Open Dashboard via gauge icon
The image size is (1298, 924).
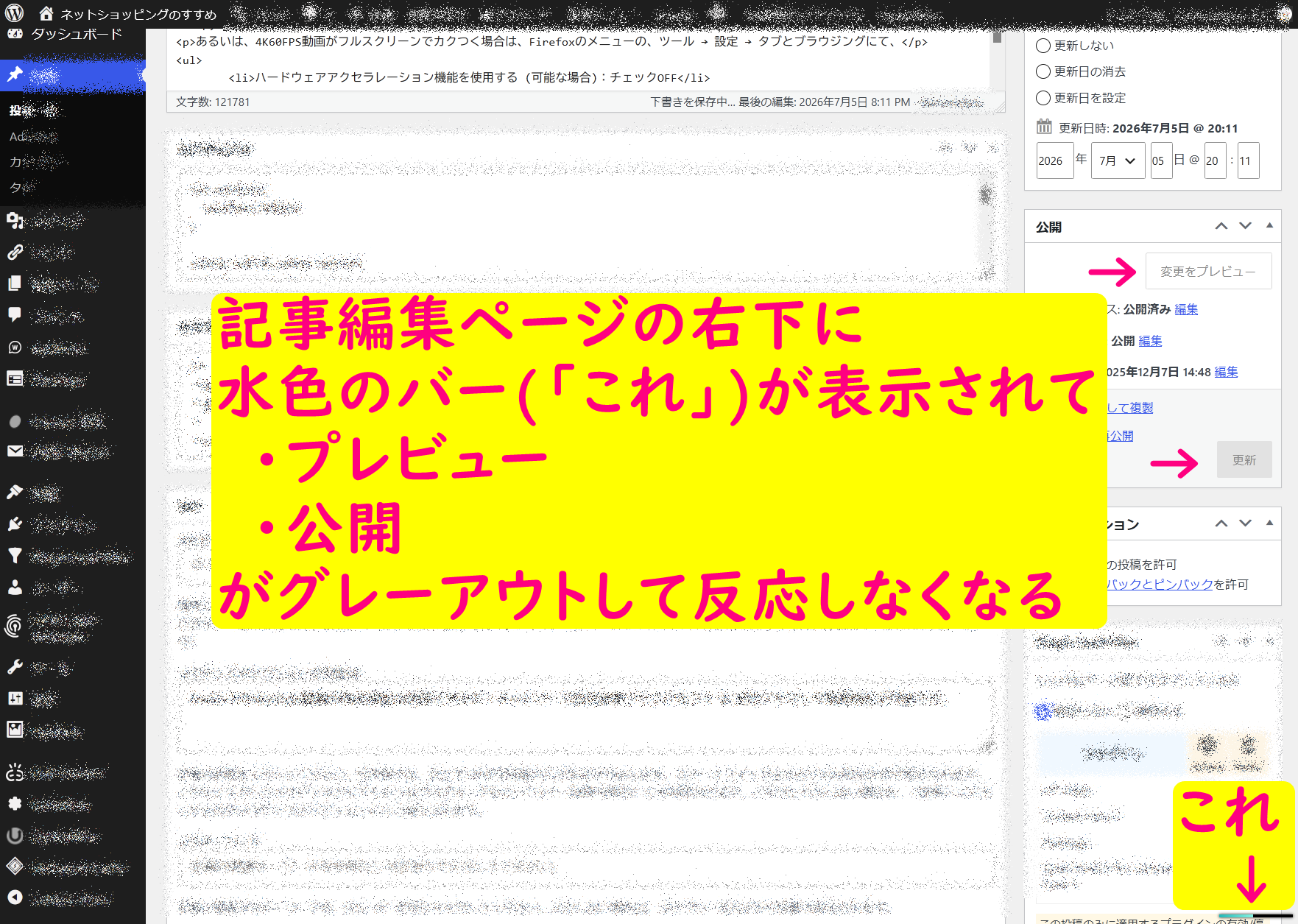coord(15,33)
